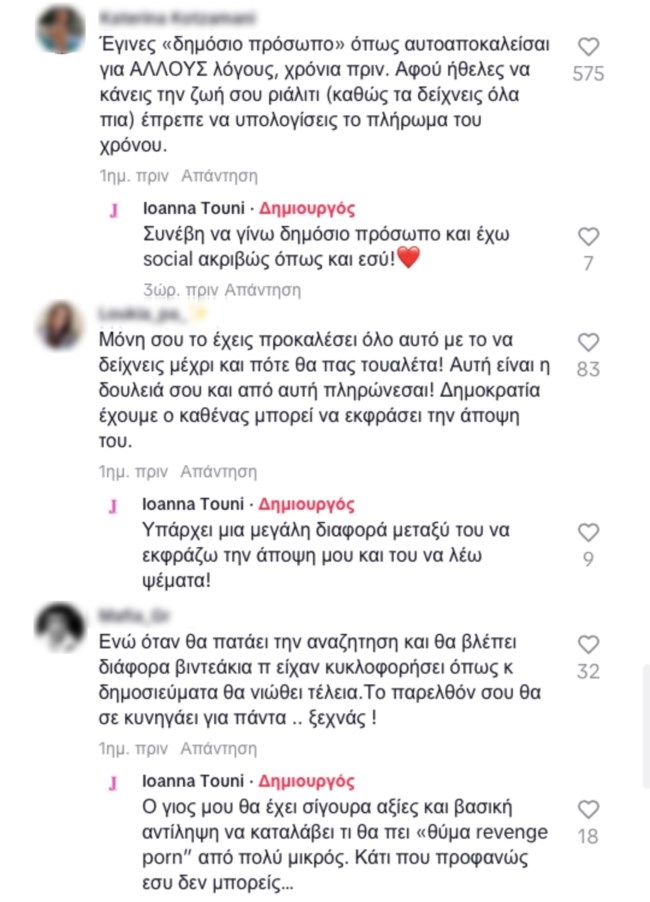Click the comments scrollbar on the right edge

pyautogui.click(x=646, y=727)
